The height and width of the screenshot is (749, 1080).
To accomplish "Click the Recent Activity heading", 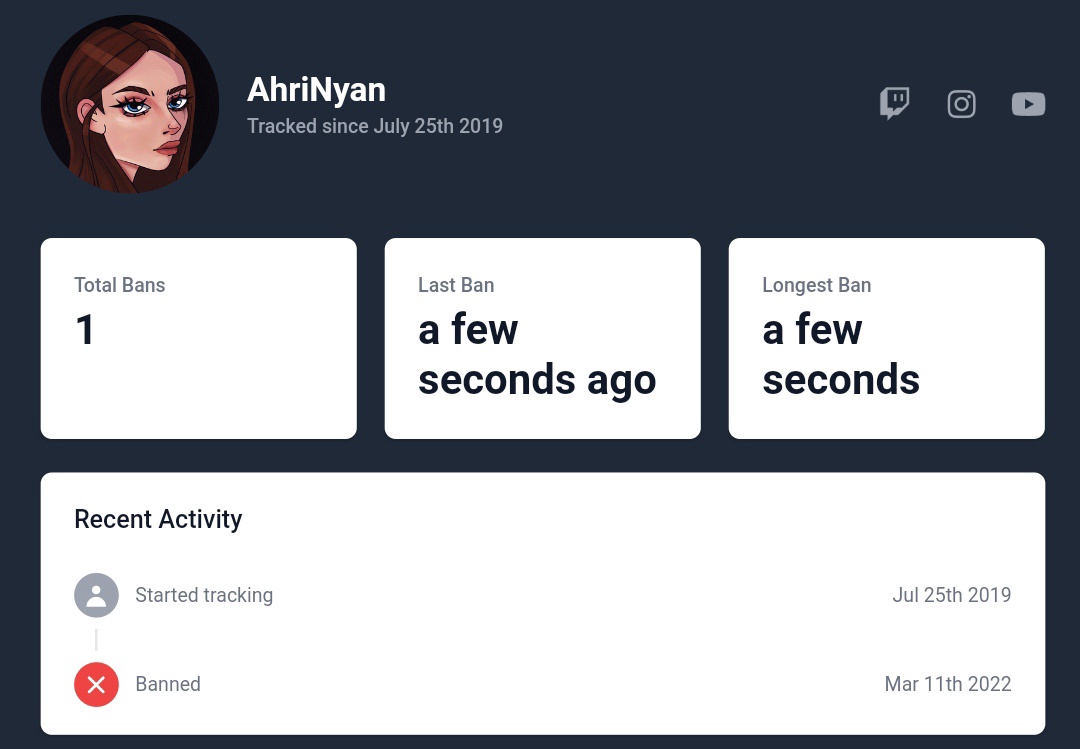I will 158,519.
